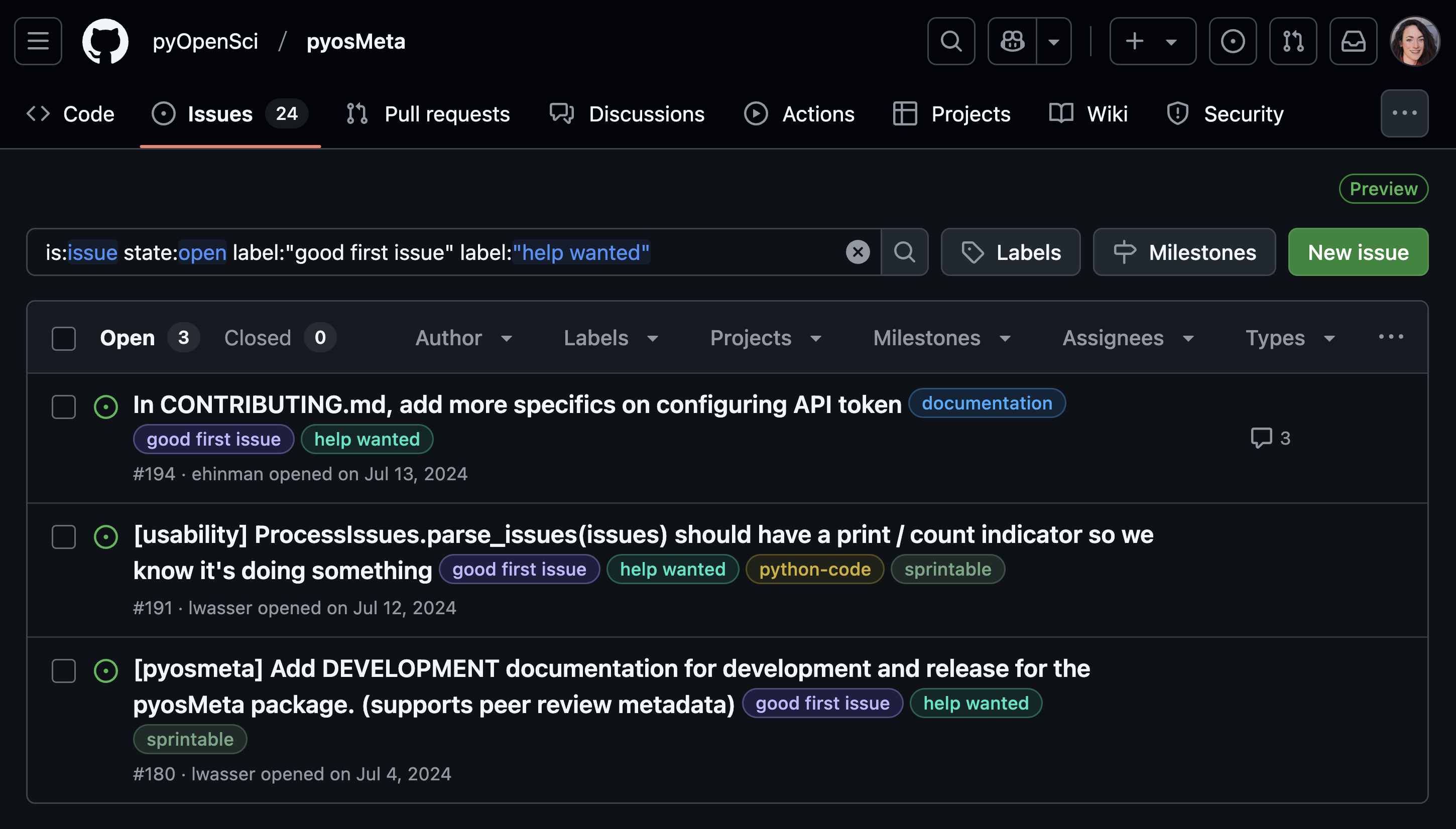Open comments count icon on issue #194
Viewport: 1456px width, 829px height.
[1270, 438]
